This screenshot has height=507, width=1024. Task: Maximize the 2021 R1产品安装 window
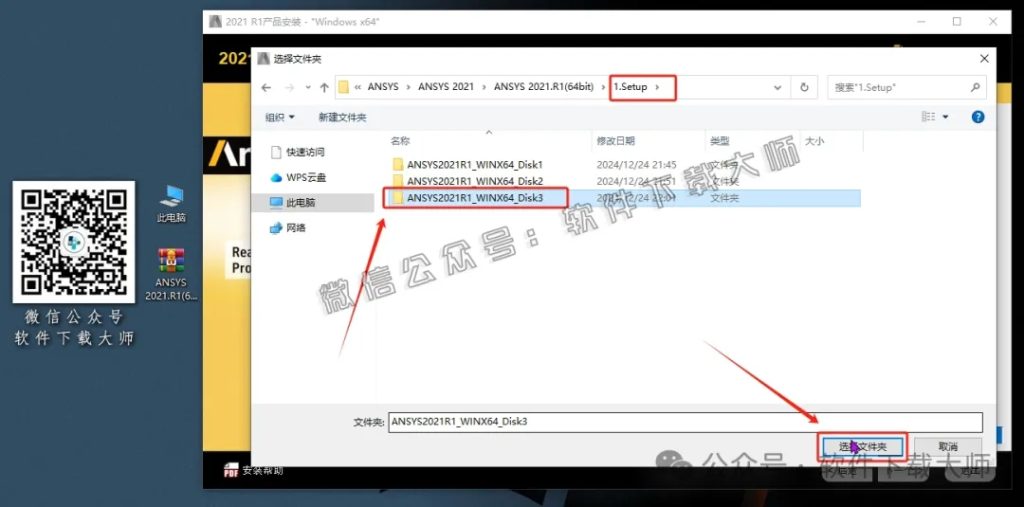point(957,22)
